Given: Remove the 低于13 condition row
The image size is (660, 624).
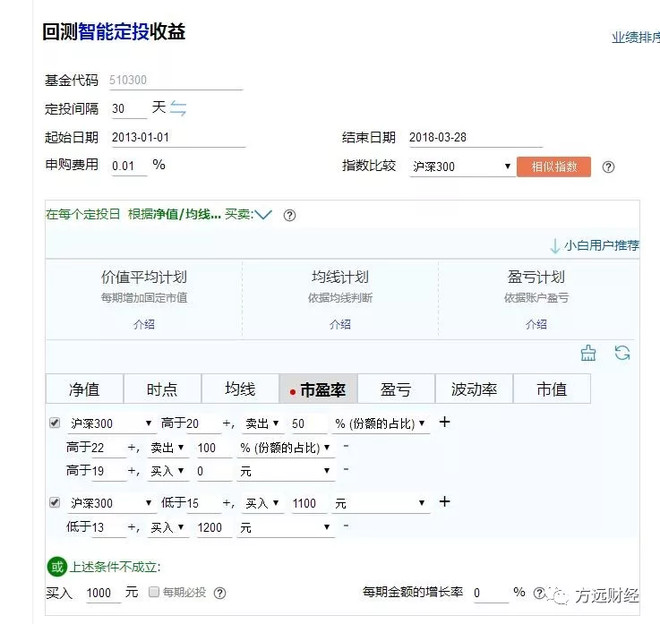Looking at the screenshot, I should coord(346,525).
